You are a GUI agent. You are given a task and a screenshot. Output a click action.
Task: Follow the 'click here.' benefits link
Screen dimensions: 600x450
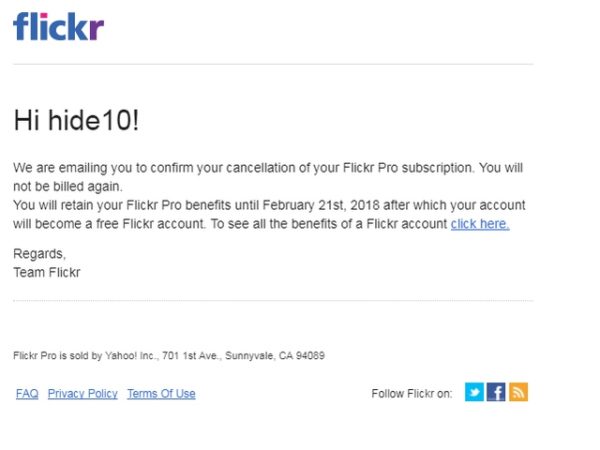pos(480,224)
